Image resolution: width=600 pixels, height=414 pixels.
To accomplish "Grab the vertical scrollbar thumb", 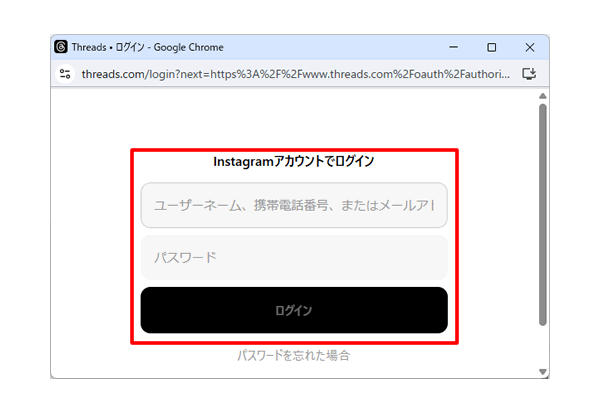I will point(543,210).
